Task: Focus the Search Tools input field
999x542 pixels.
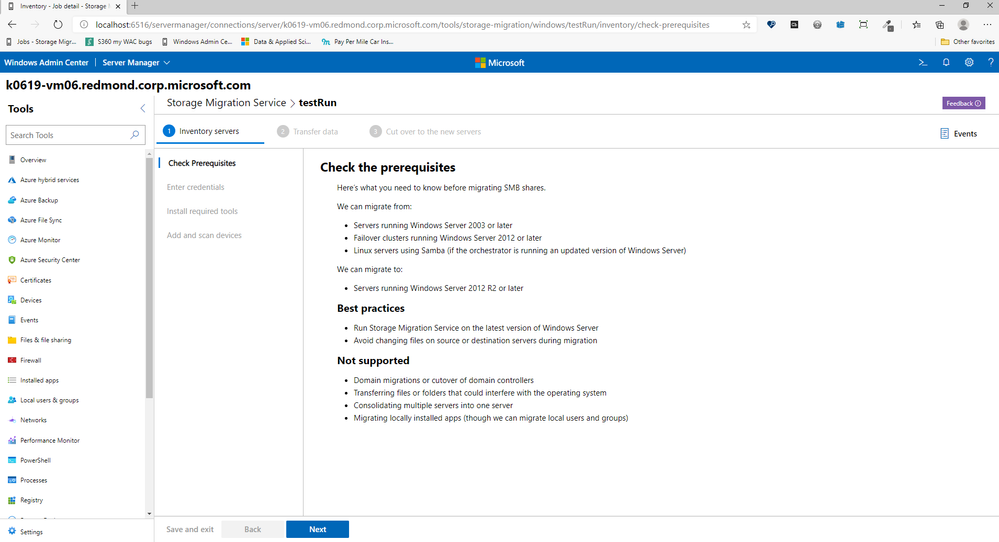Action: tap(75, 135)
